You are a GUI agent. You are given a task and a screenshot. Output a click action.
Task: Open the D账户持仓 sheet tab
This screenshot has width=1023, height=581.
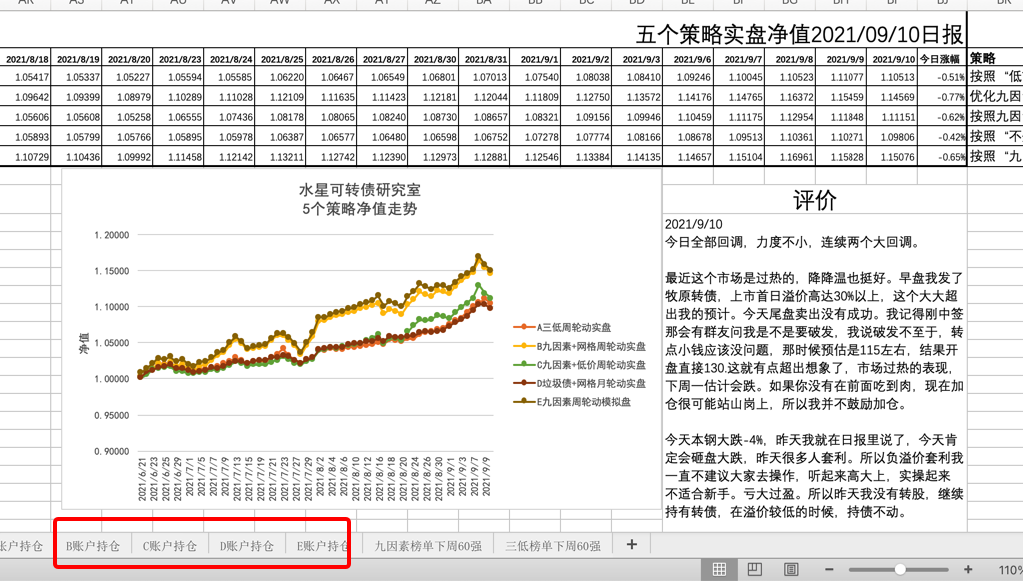247,546
